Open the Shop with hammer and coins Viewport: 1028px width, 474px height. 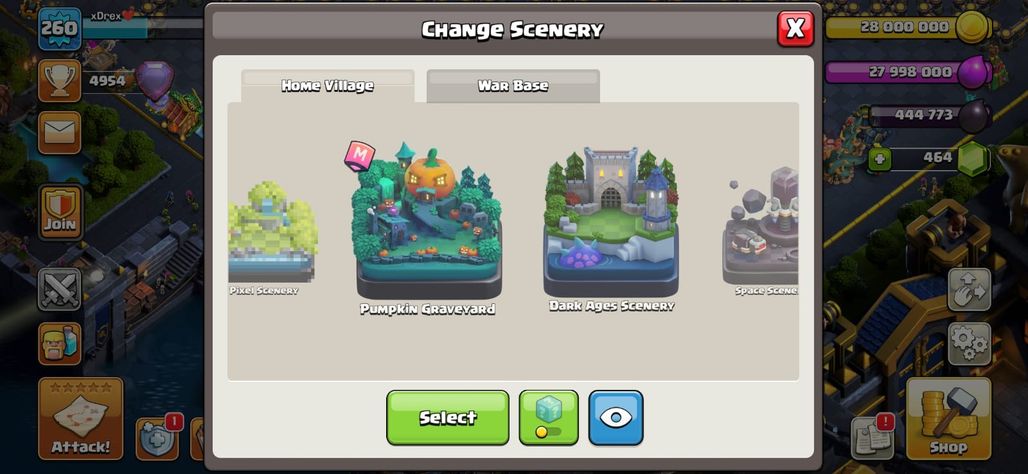pyautogui.click(x=948, y=418)
